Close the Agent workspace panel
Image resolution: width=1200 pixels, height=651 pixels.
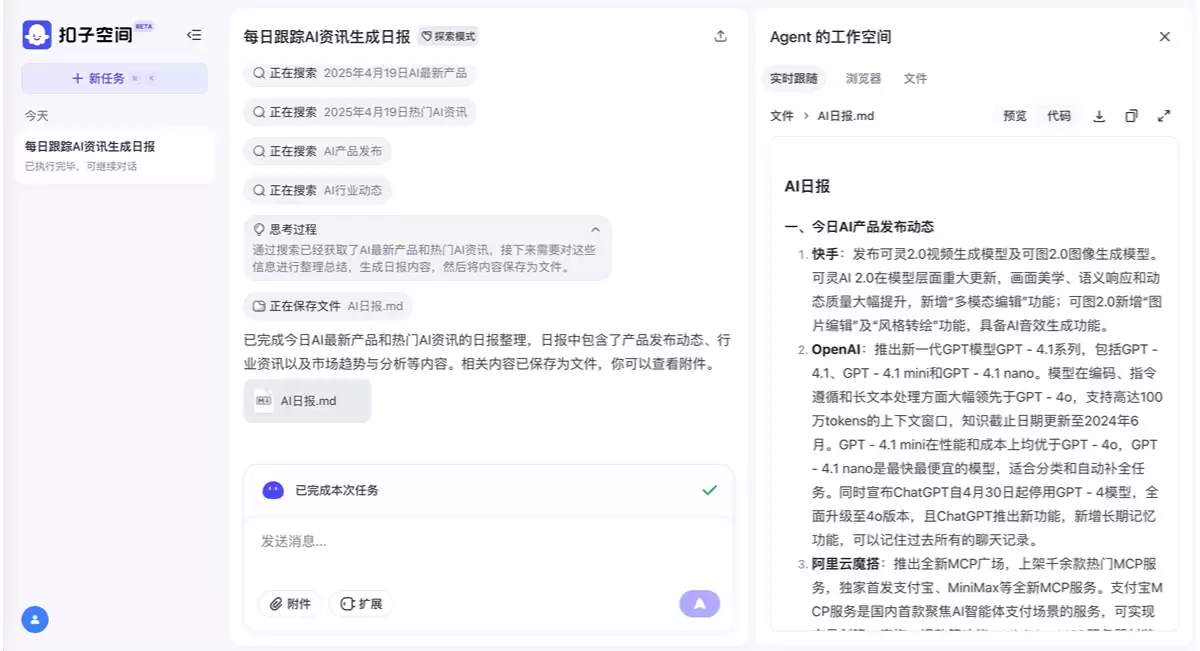tap(1165, 37)
